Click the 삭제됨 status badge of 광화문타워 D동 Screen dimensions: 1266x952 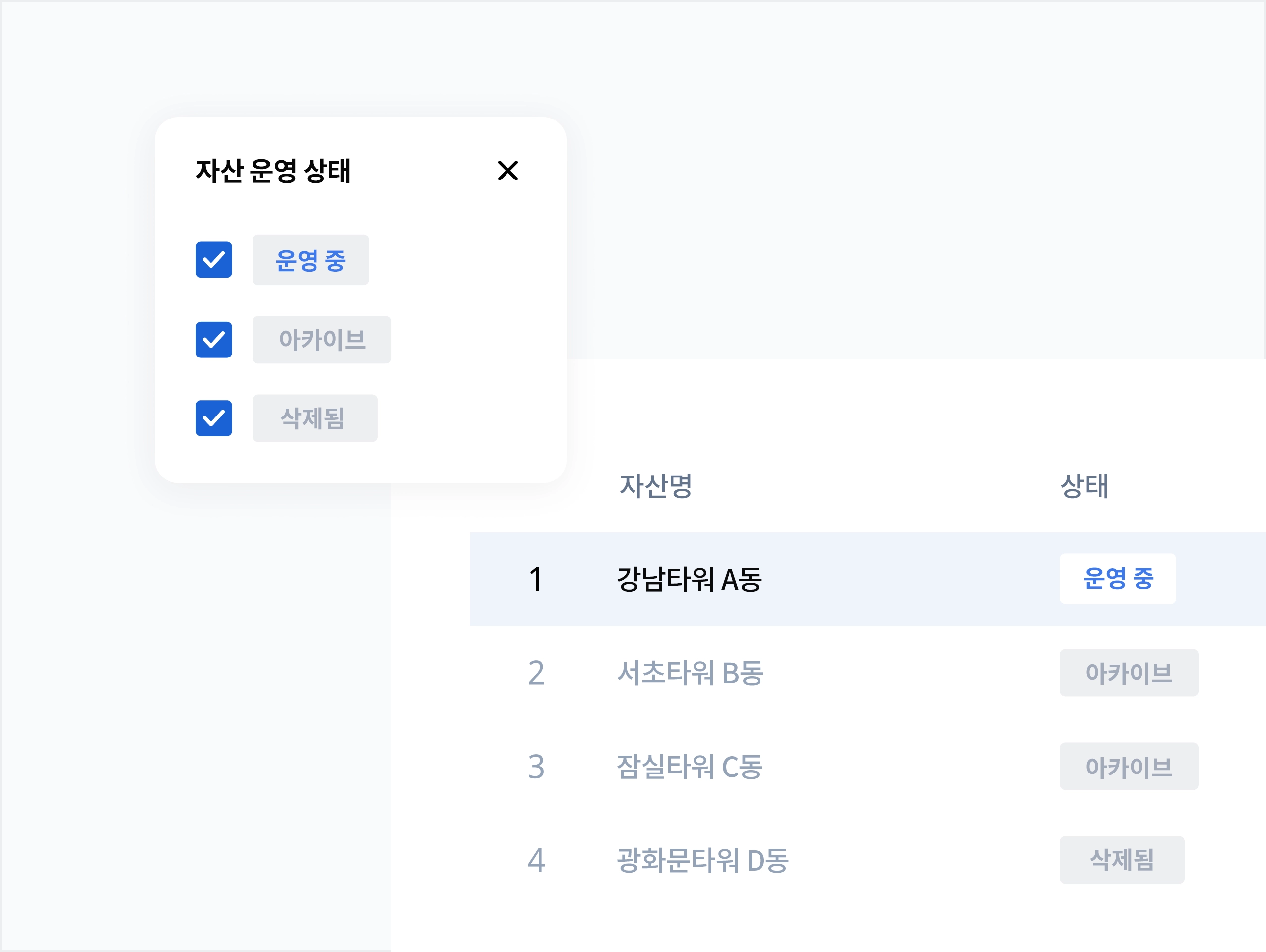coord(1121,860)
